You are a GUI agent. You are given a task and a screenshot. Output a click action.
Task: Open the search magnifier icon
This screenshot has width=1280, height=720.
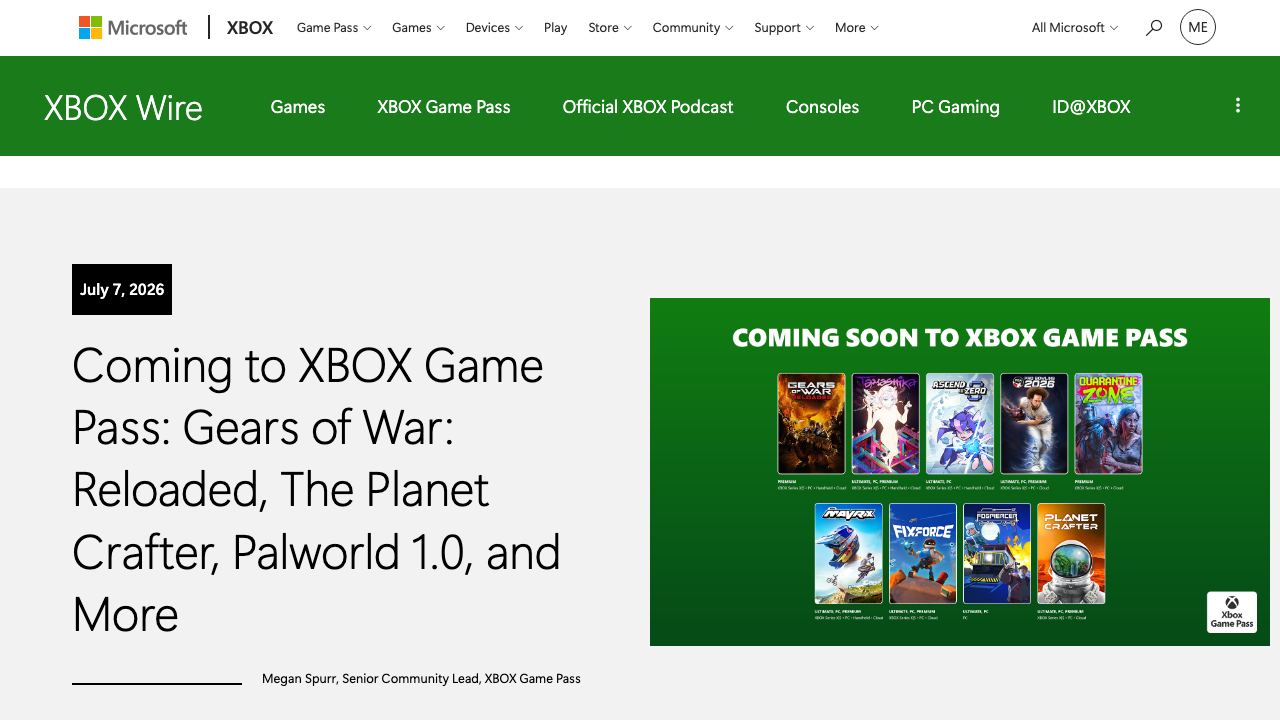[1154, 28]
